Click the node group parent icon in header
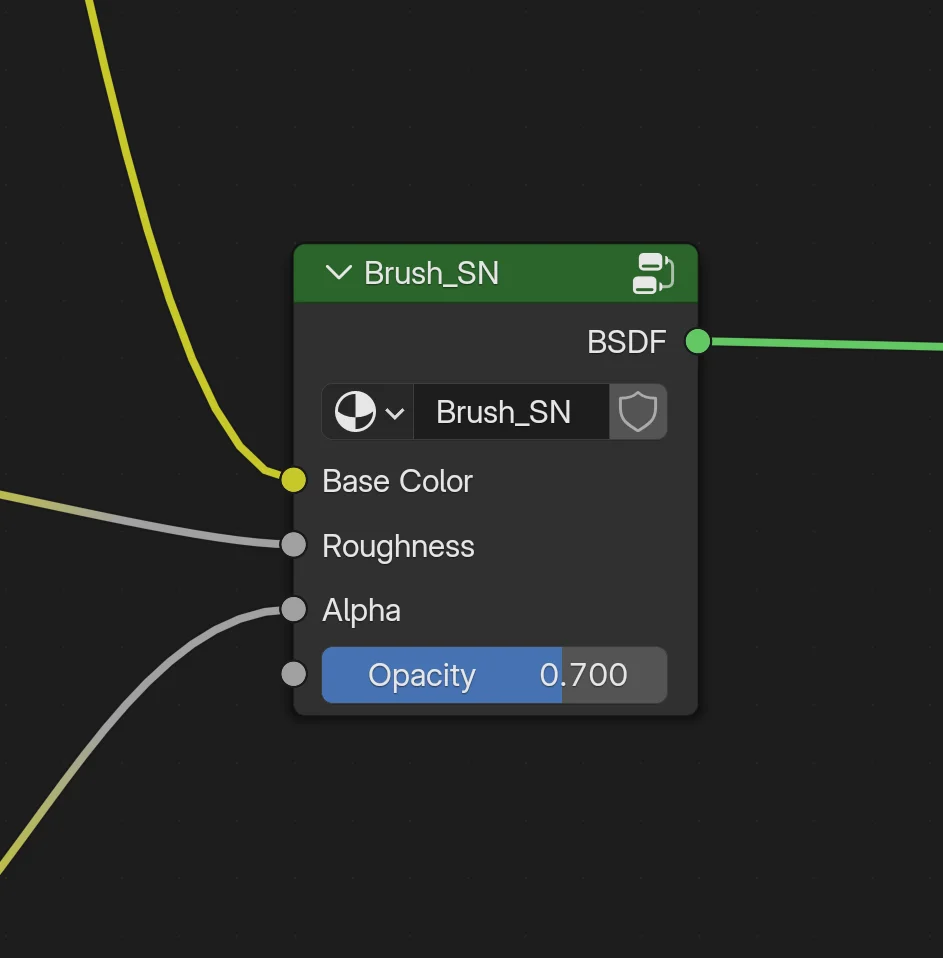The width and height of the screenshot is (943, 958). [x=655, y=272]
